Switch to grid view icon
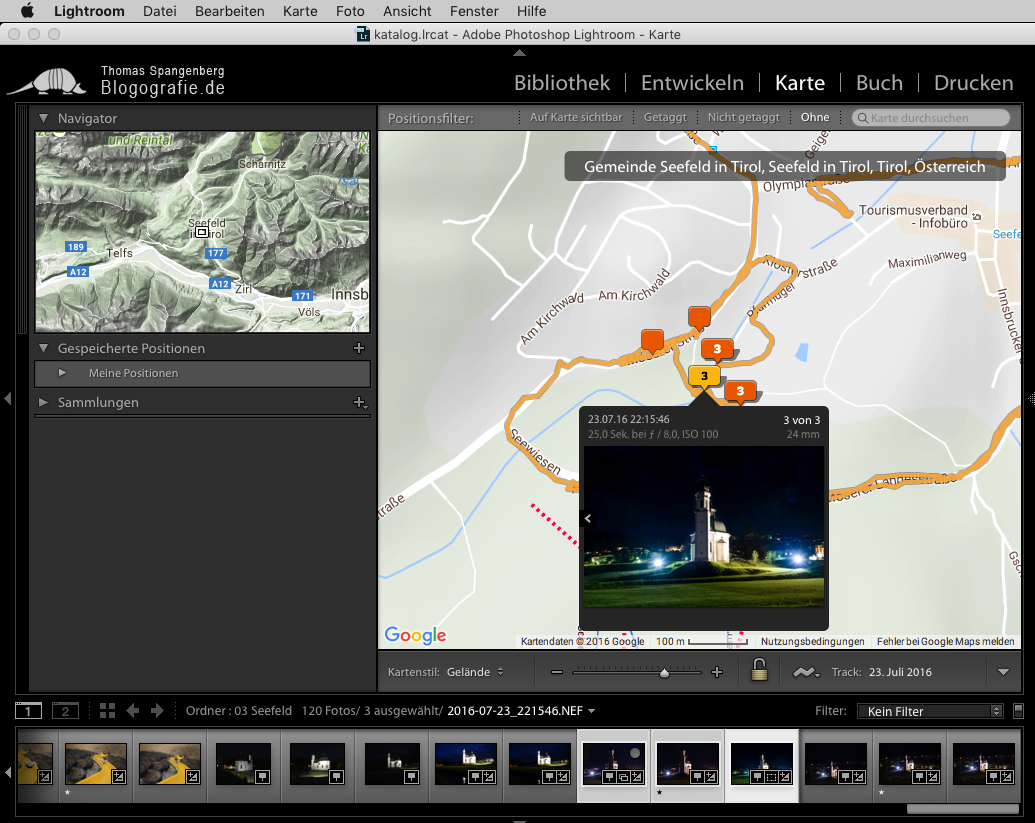The height and width of the screenshot is (823, 1035). pos(108,710)
